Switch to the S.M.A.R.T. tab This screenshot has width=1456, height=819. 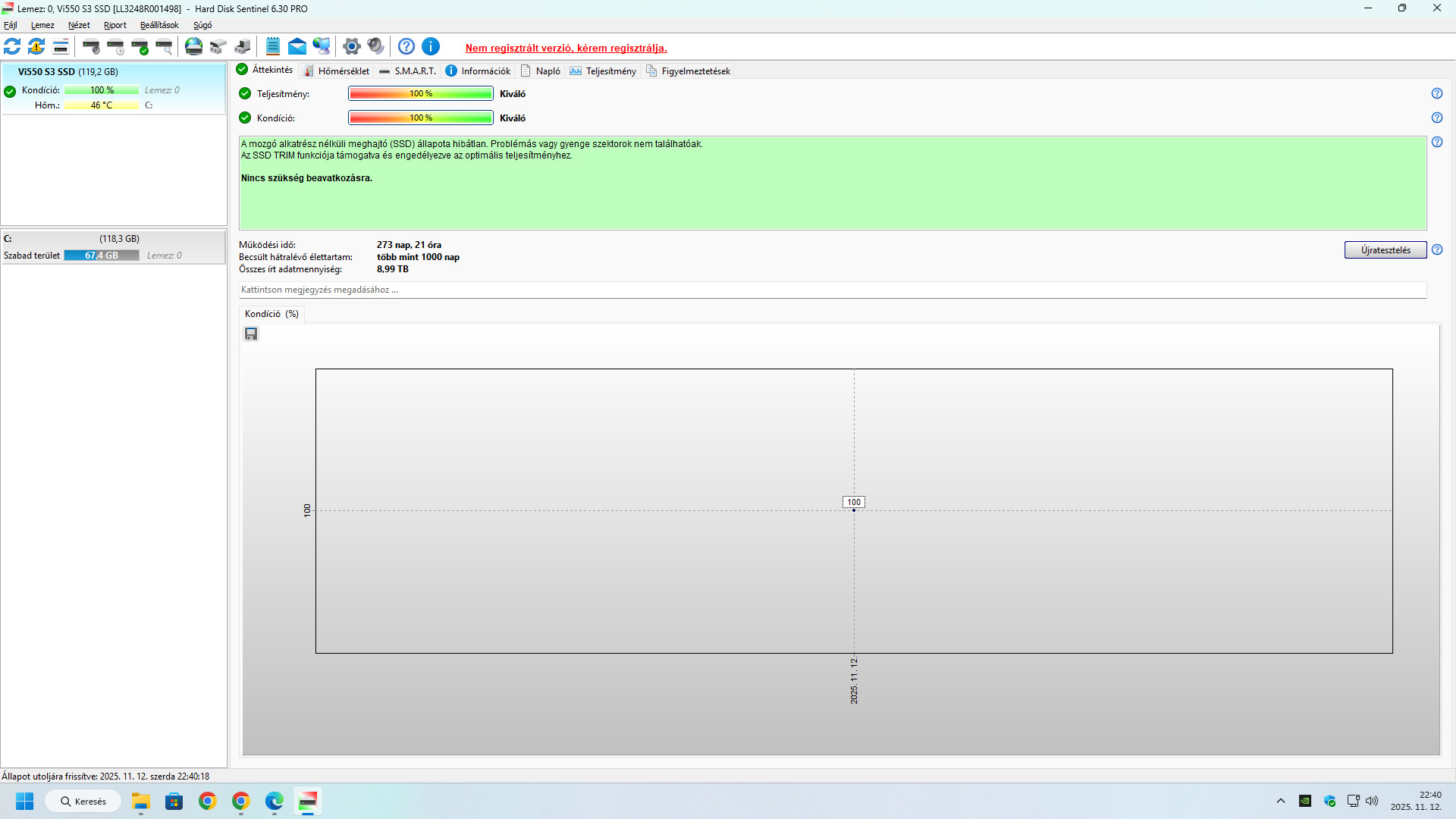click(408, 71)
